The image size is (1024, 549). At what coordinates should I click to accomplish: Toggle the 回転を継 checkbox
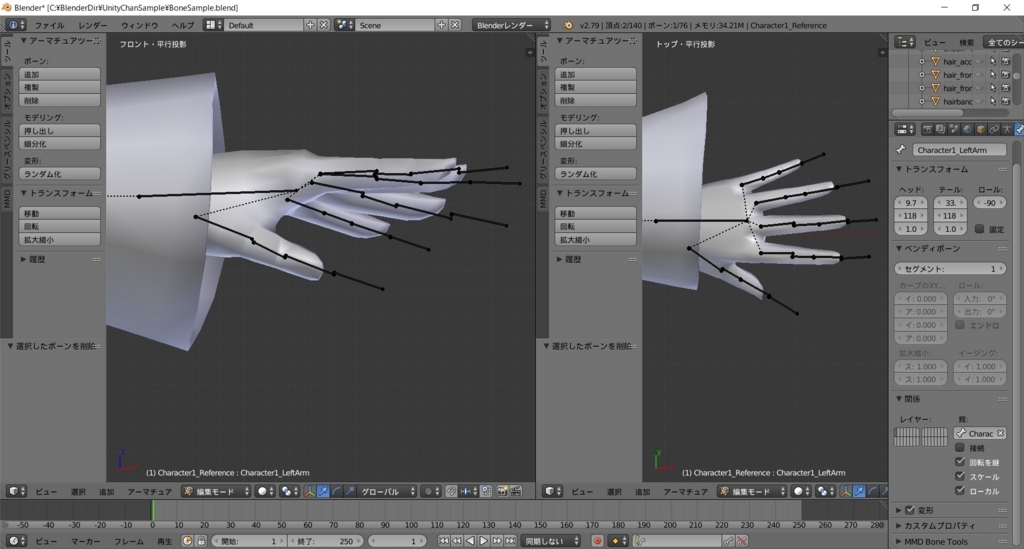(960, 462)
